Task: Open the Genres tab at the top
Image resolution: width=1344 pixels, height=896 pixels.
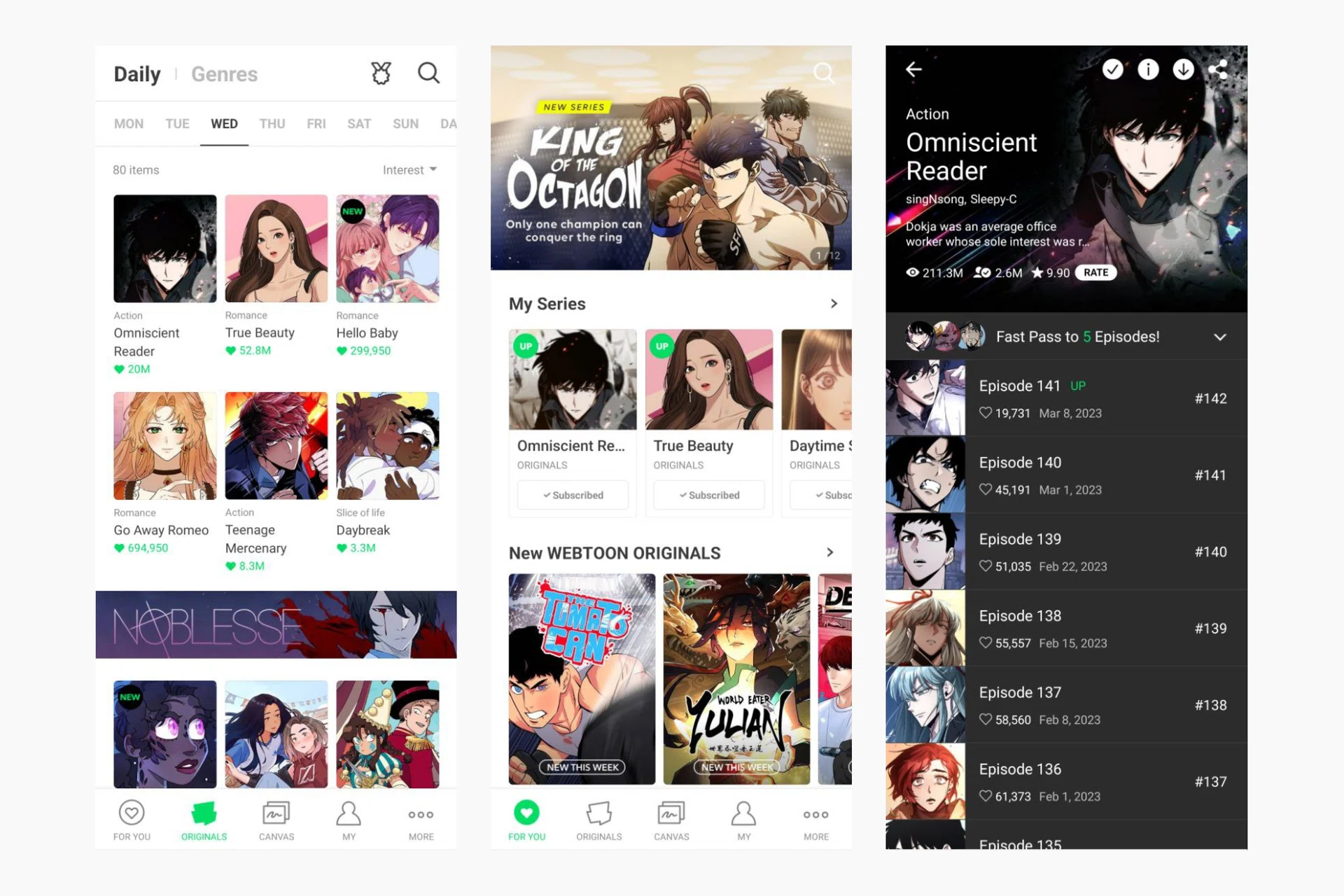Action: click(224, 73)
